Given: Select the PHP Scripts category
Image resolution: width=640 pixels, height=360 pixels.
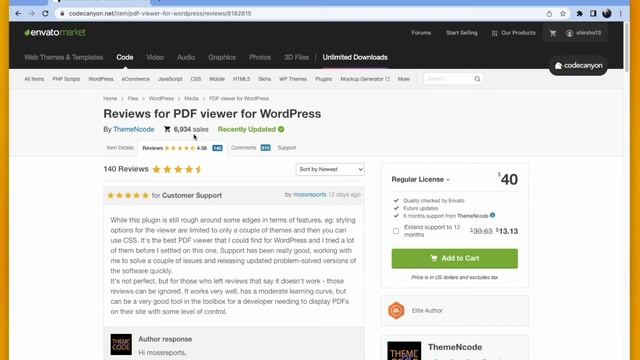Looking at the screenshot, I should point(66,79).
